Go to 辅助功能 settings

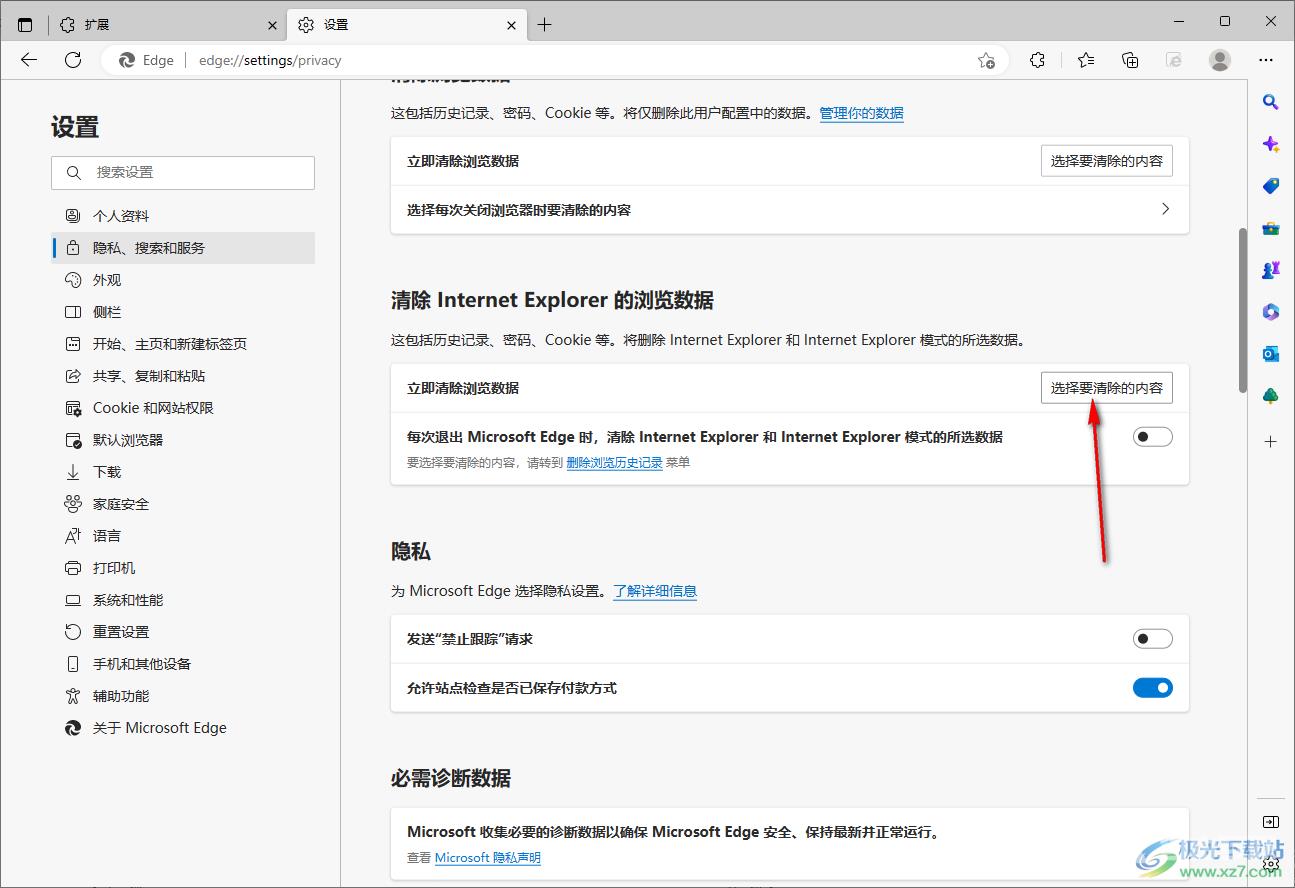tap(183, 696)
